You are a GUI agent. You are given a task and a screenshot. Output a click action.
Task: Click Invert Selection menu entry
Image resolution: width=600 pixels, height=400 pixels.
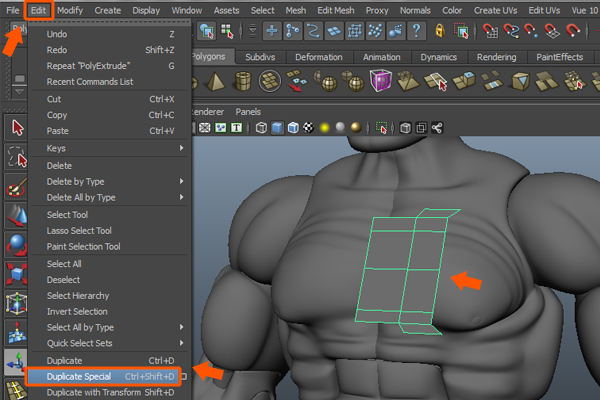(x=78, y=311)
